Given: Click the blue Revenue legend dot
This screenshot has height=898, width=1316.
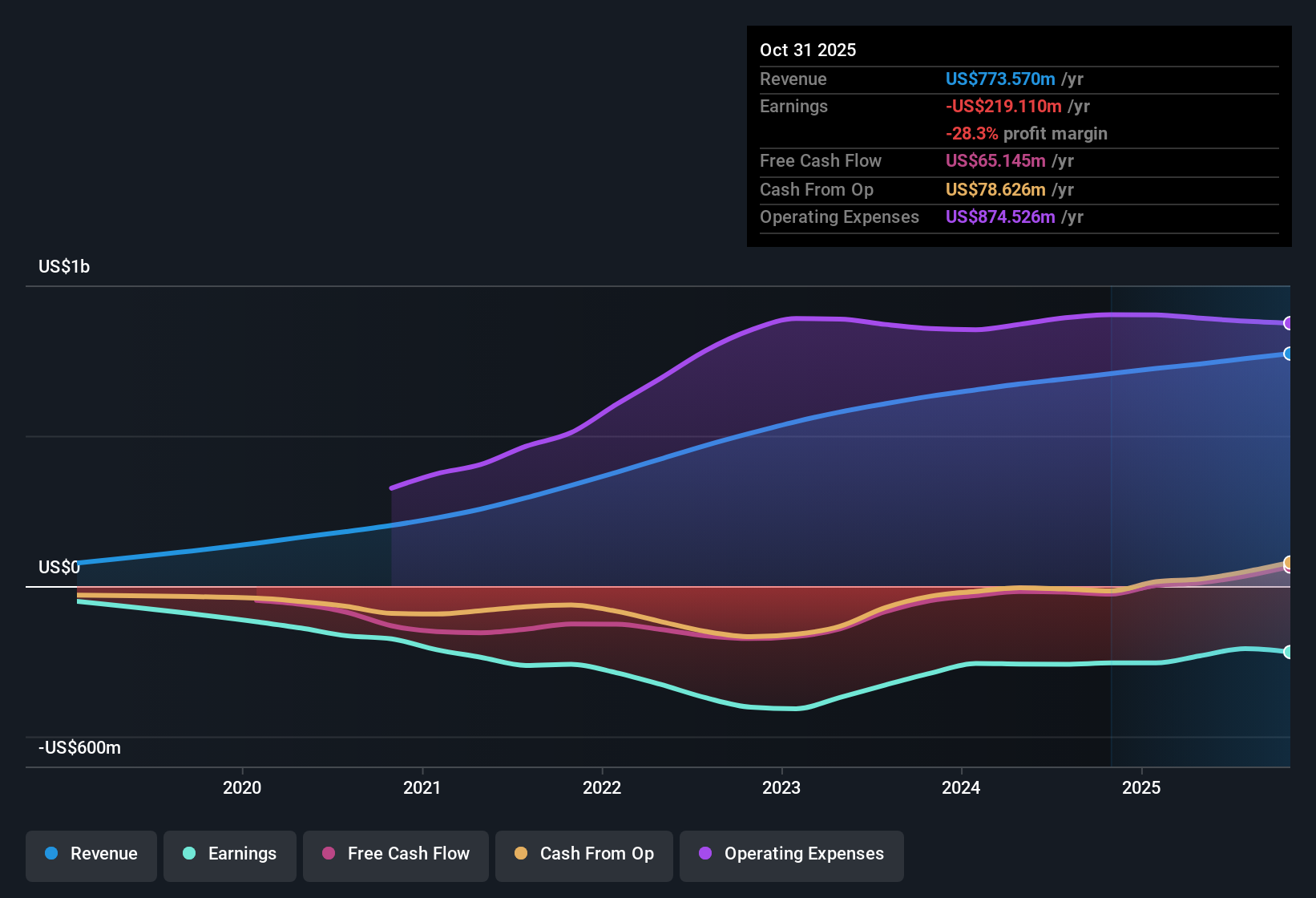Looking at the screenshot, I should tap(50, 854).
